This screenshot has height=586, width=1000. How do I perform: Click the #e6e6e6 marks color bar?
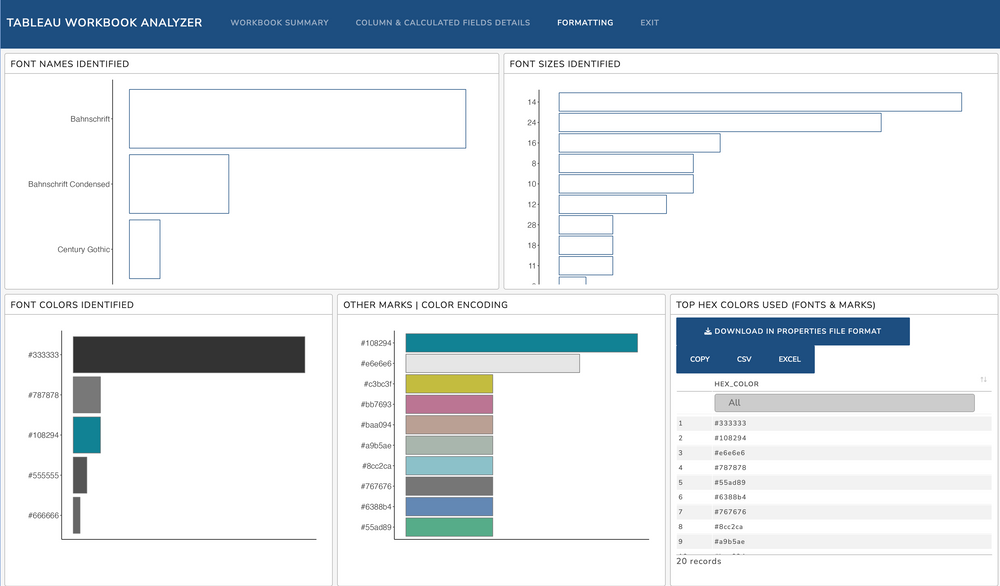coord(493,363)
